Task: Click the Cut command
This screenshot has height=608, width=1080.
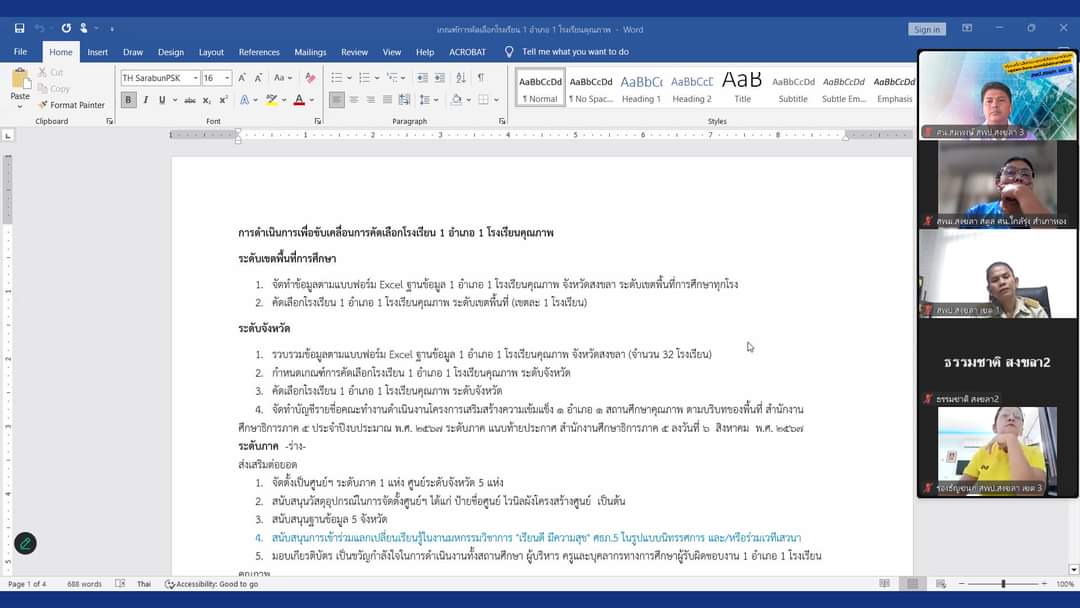Action: 50,72
